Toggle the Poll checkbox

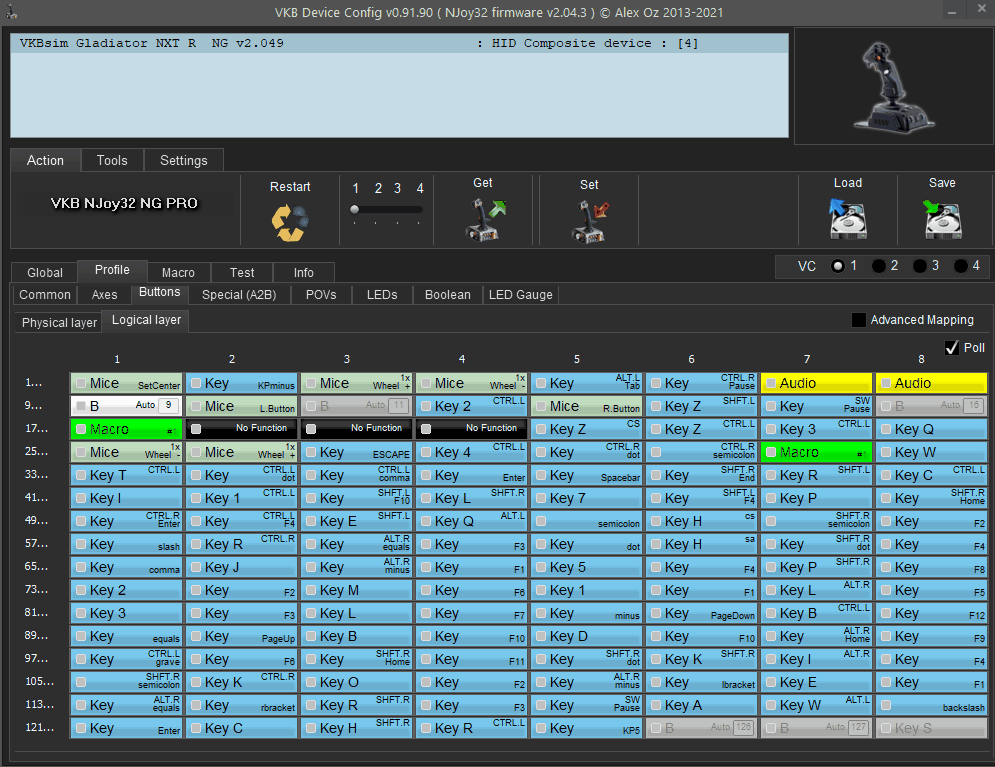[951, 347]
